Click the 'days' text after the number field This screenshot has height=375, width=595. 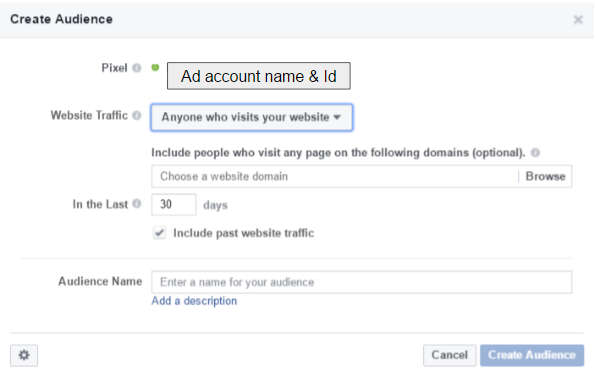(x=215, y=205)
